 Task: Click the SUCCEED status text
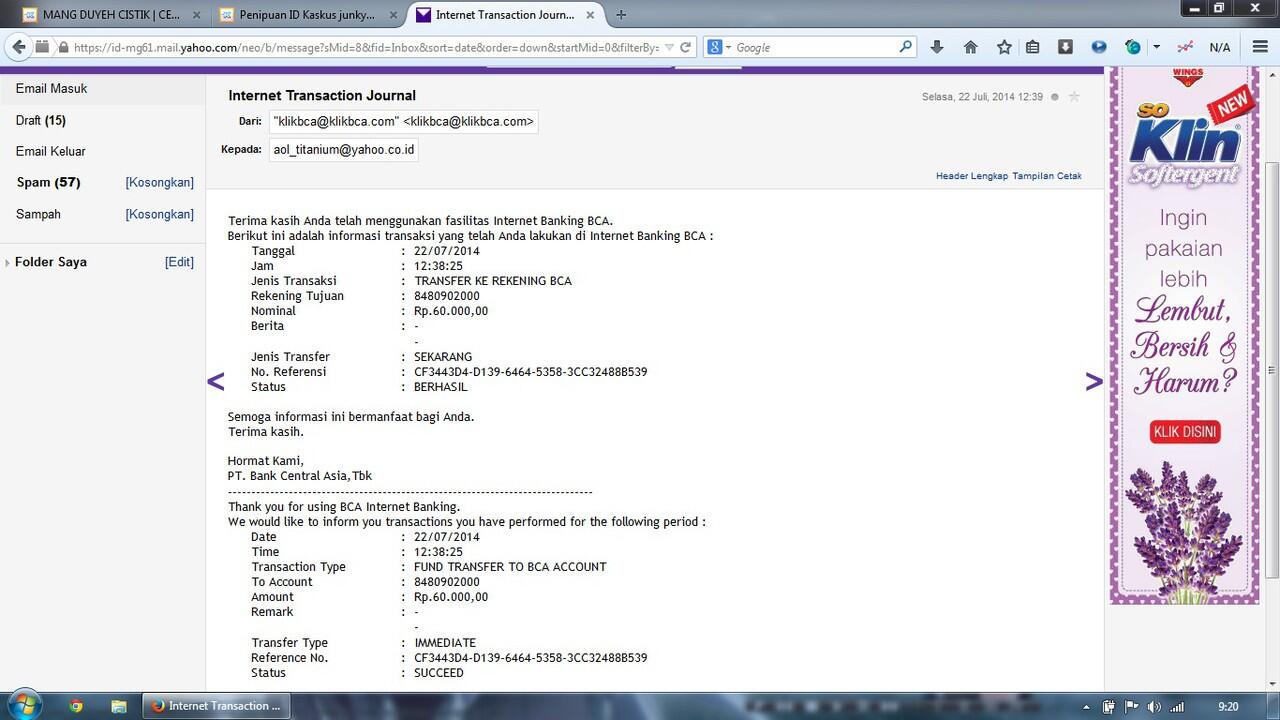pos(439,673)
